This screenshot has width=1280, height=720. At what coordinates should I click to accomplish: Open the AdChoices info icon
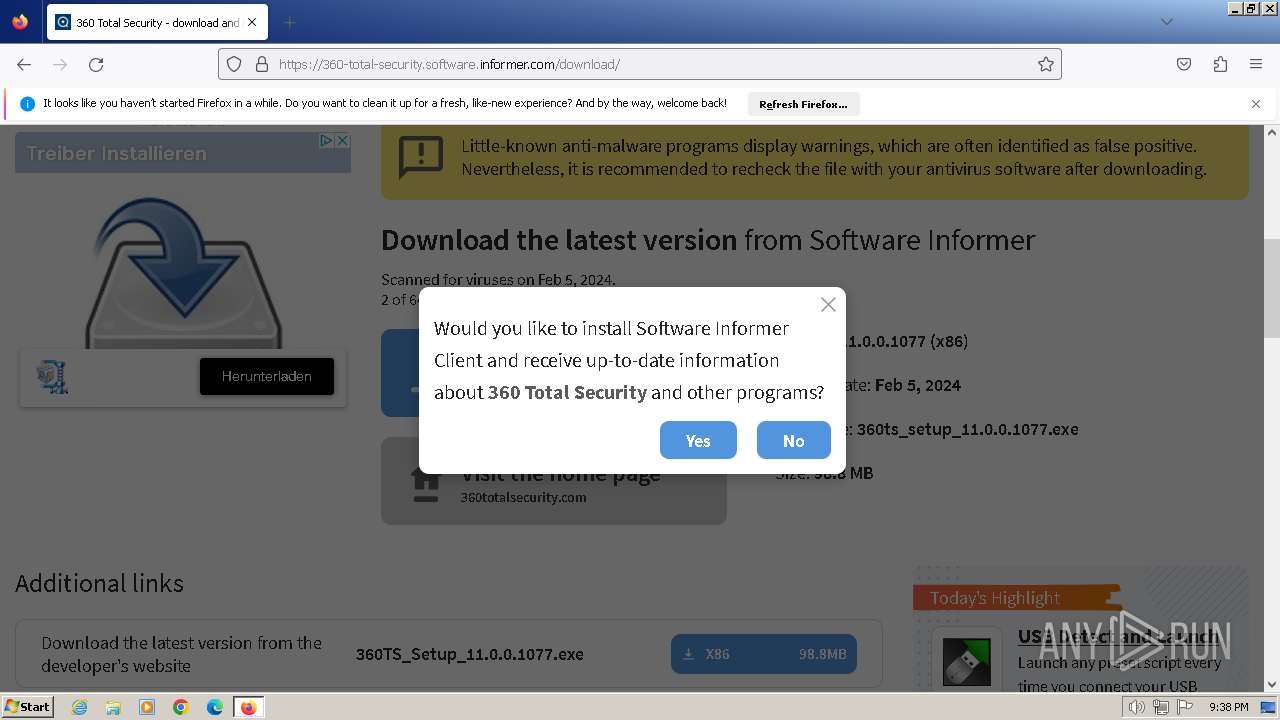click(326, 141)
